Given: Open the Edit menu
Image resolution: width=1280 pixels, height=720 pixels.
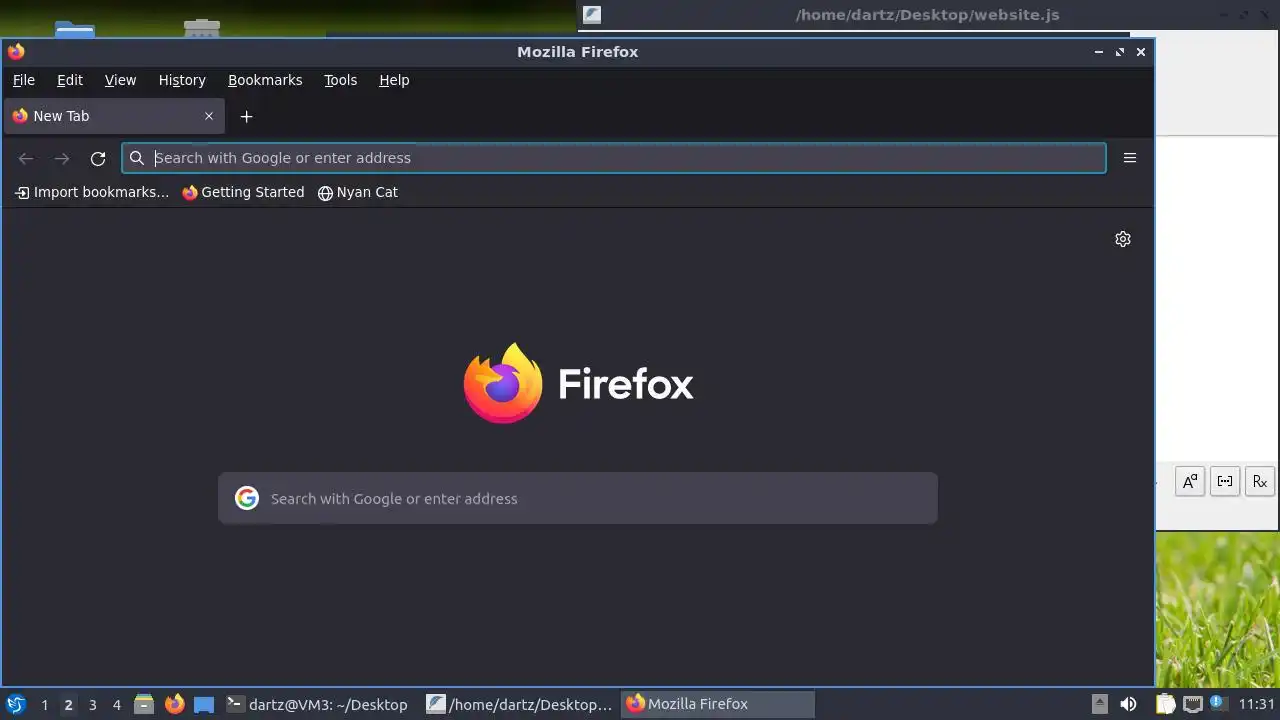Looking at the screenshot, I should pos(70,80).
